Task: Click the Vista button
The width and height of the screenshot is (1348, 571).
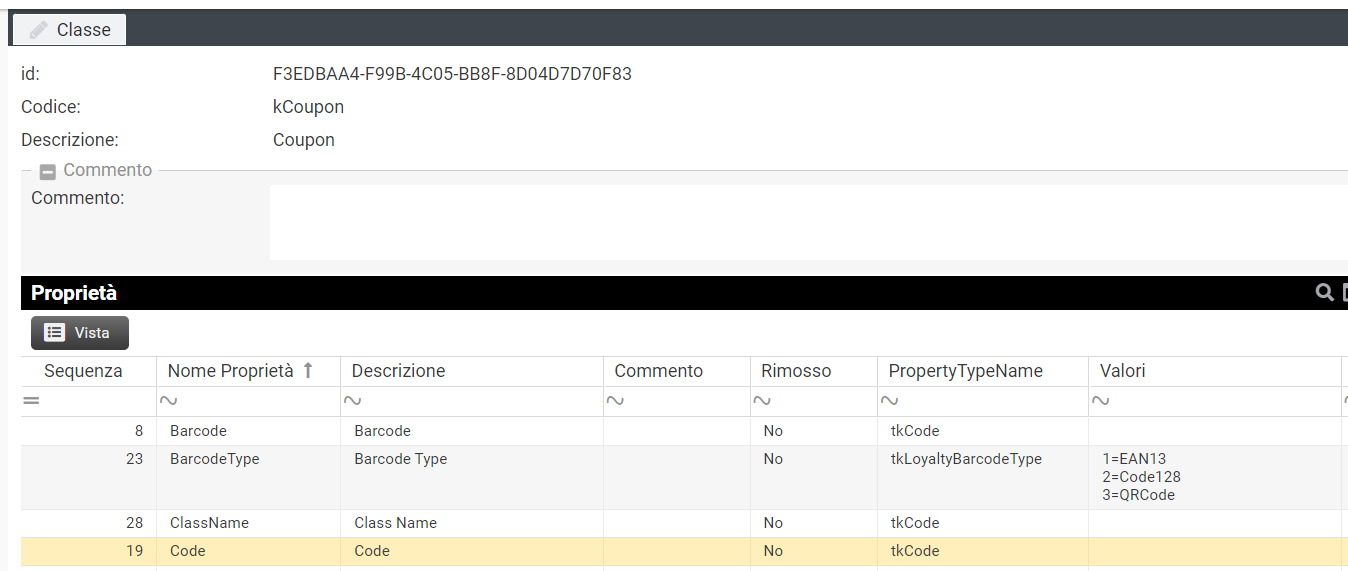Action: point(80,333)
